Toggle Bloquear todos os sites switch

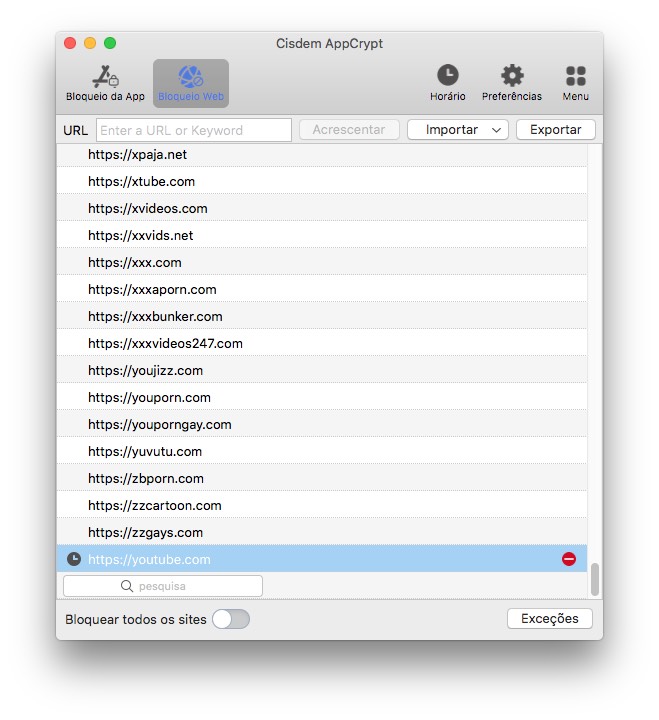coord(231,619)
